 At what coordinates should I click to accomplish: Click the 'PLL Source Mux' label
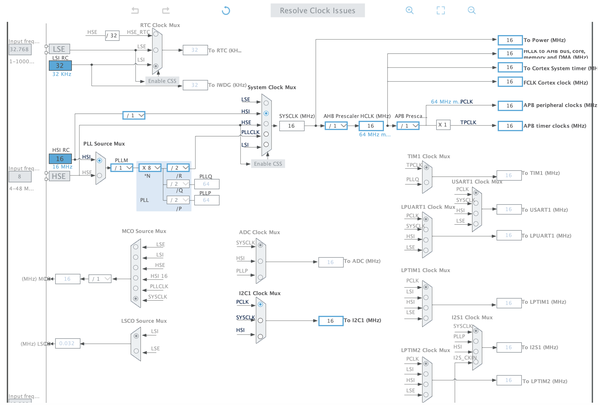(104, 144)
